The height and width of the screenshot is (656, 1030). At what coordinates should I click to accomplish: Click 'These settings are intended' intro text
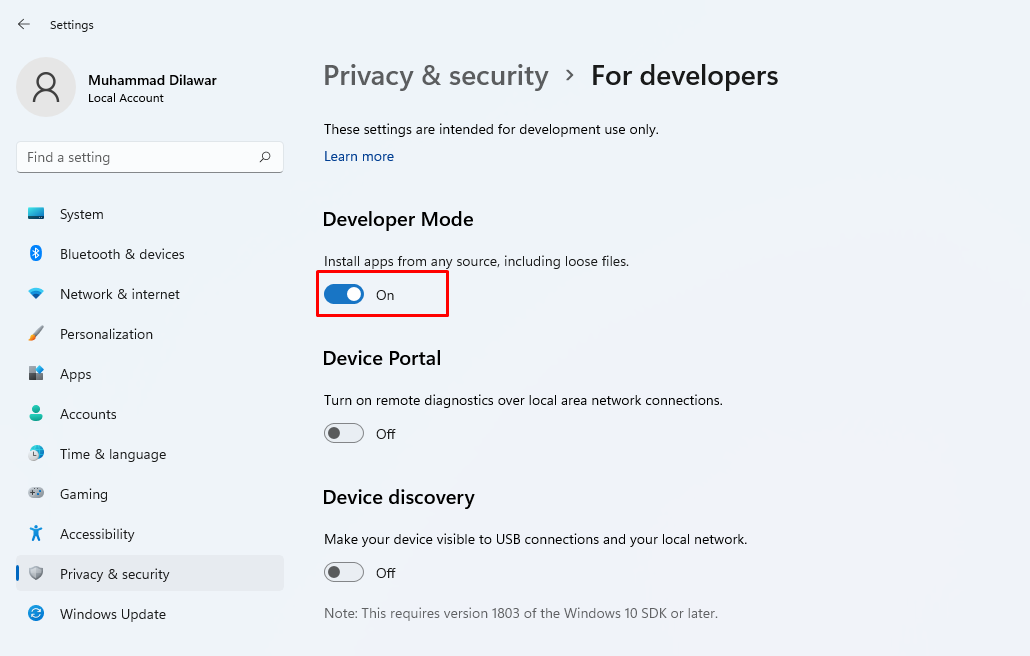pos(491,129)
